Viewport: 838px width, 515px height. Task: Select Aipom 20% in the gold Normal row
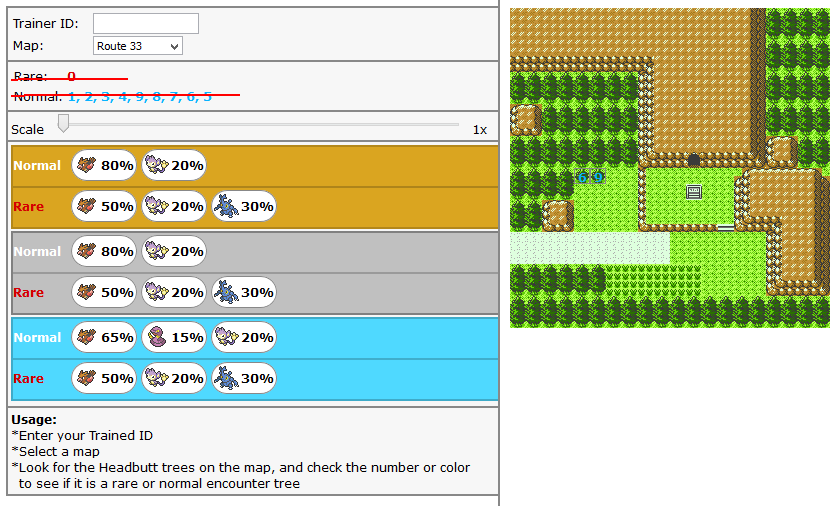(174, 166)
